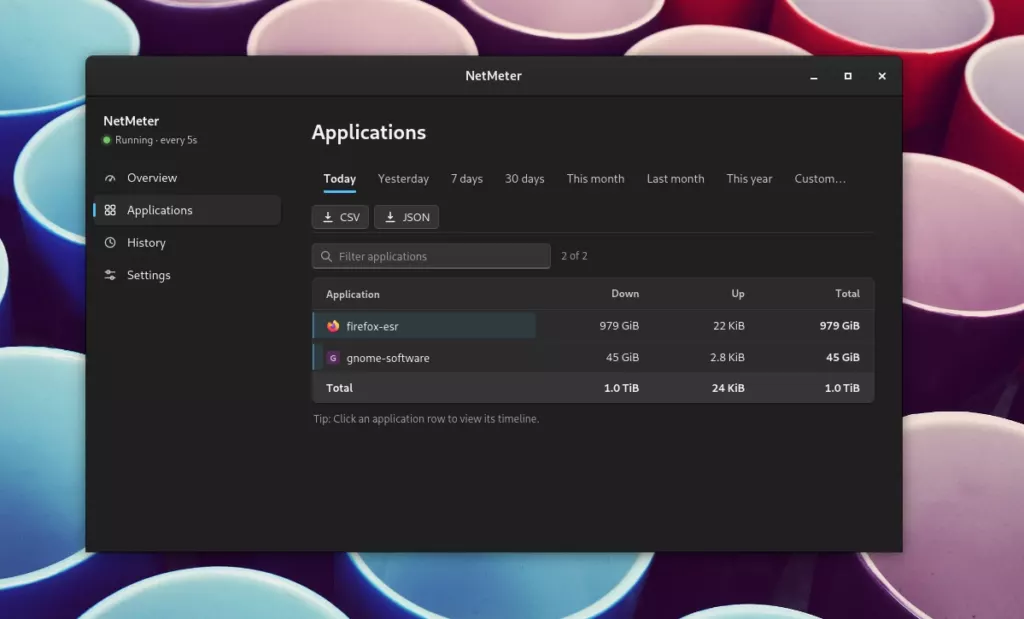Click firefox-esr Down value 979 GiB
This screenshot has width=1024, height=619.
pyautogui.click(x=619, y=326)
